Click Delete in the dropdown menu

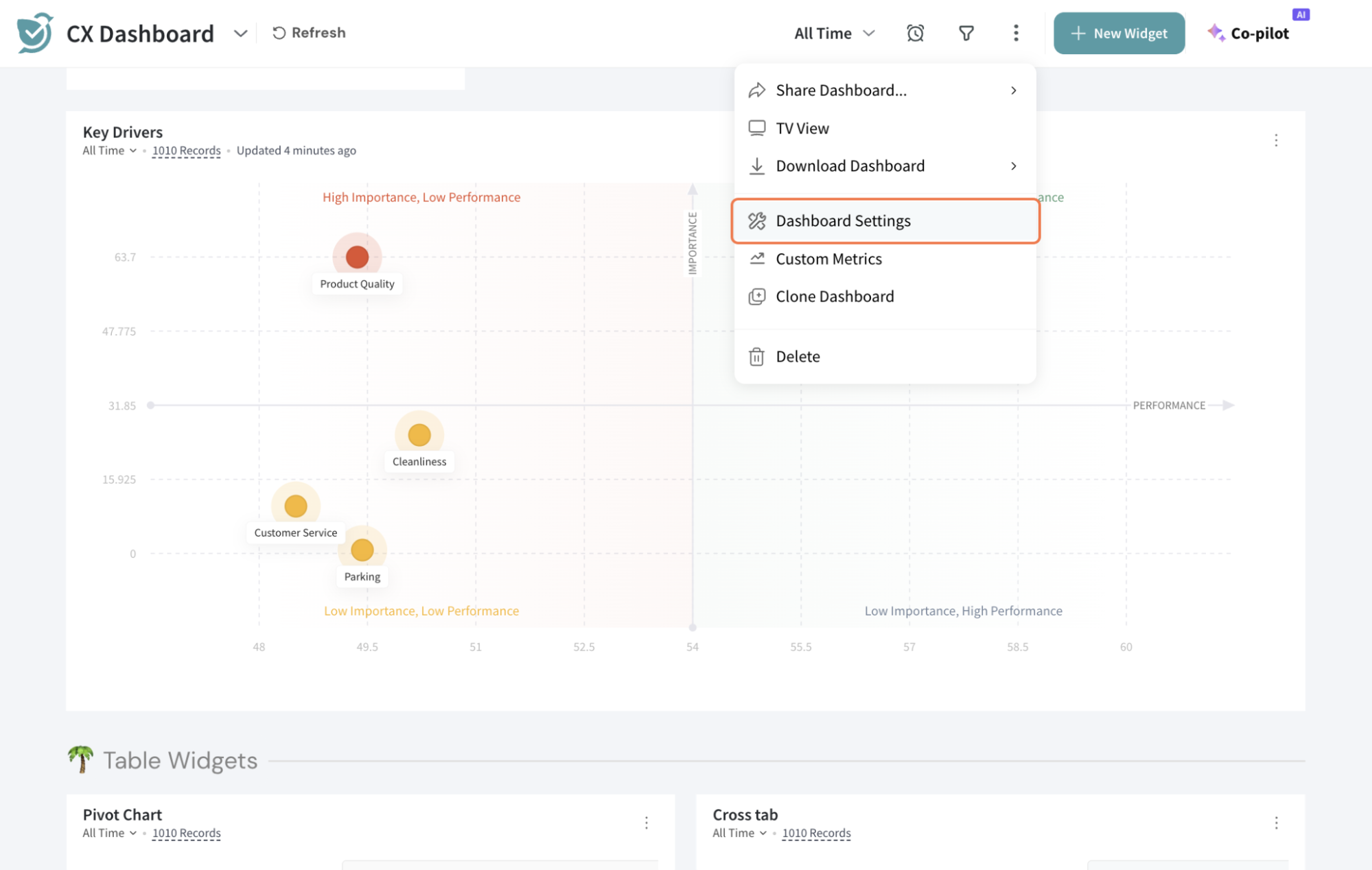pos(798,356)
